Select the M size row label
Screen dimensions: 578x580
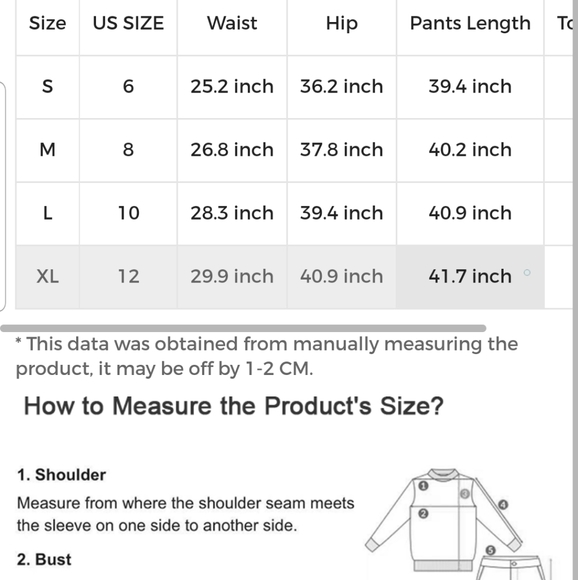tap(48, 150)
